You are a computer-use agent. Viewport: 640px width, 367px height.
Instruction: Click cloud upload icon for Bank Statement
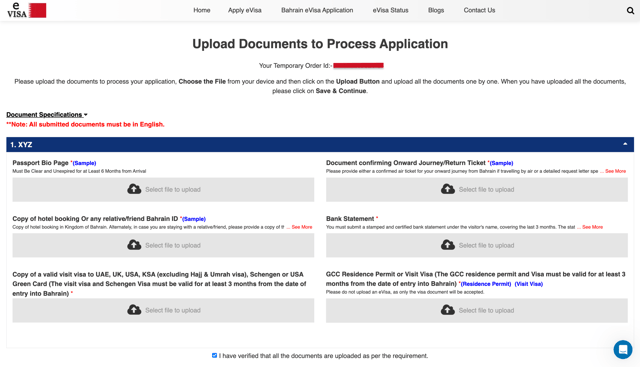[x=448, y=245]
